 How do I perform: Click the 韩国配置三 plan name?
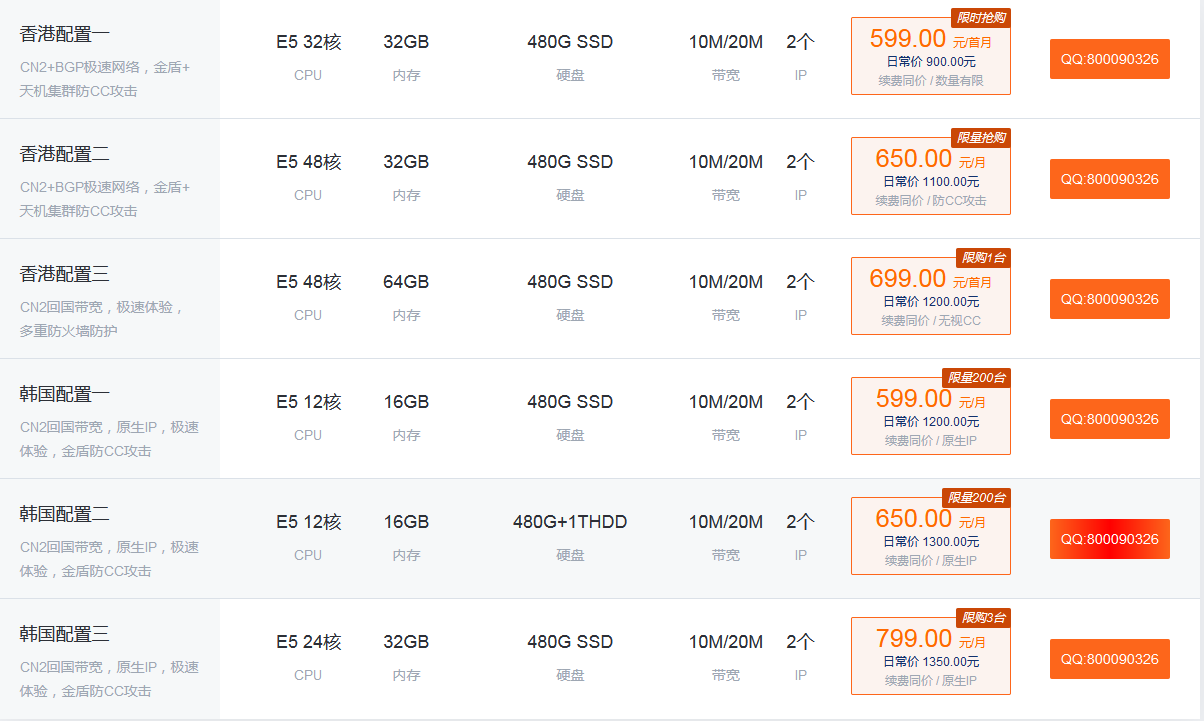[x=65, y=634]
